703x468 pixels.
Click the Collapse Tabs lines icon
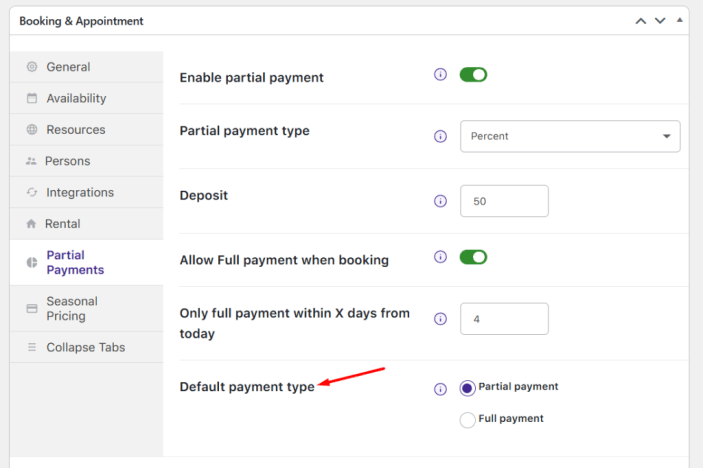coord(32,347)
